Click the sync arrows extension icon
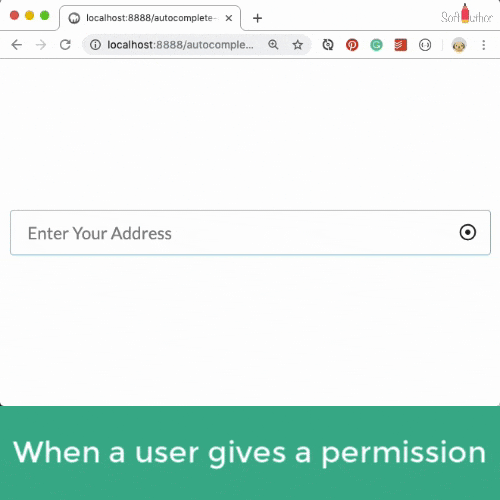This screenshot has height=500, width=500. tap(328, 45)
